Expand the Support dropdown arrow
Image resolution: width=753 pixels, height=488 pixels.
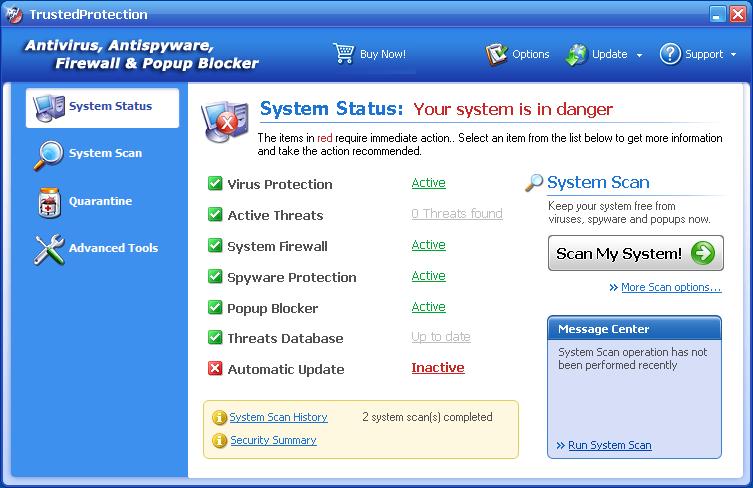click(x=733, y=55)
